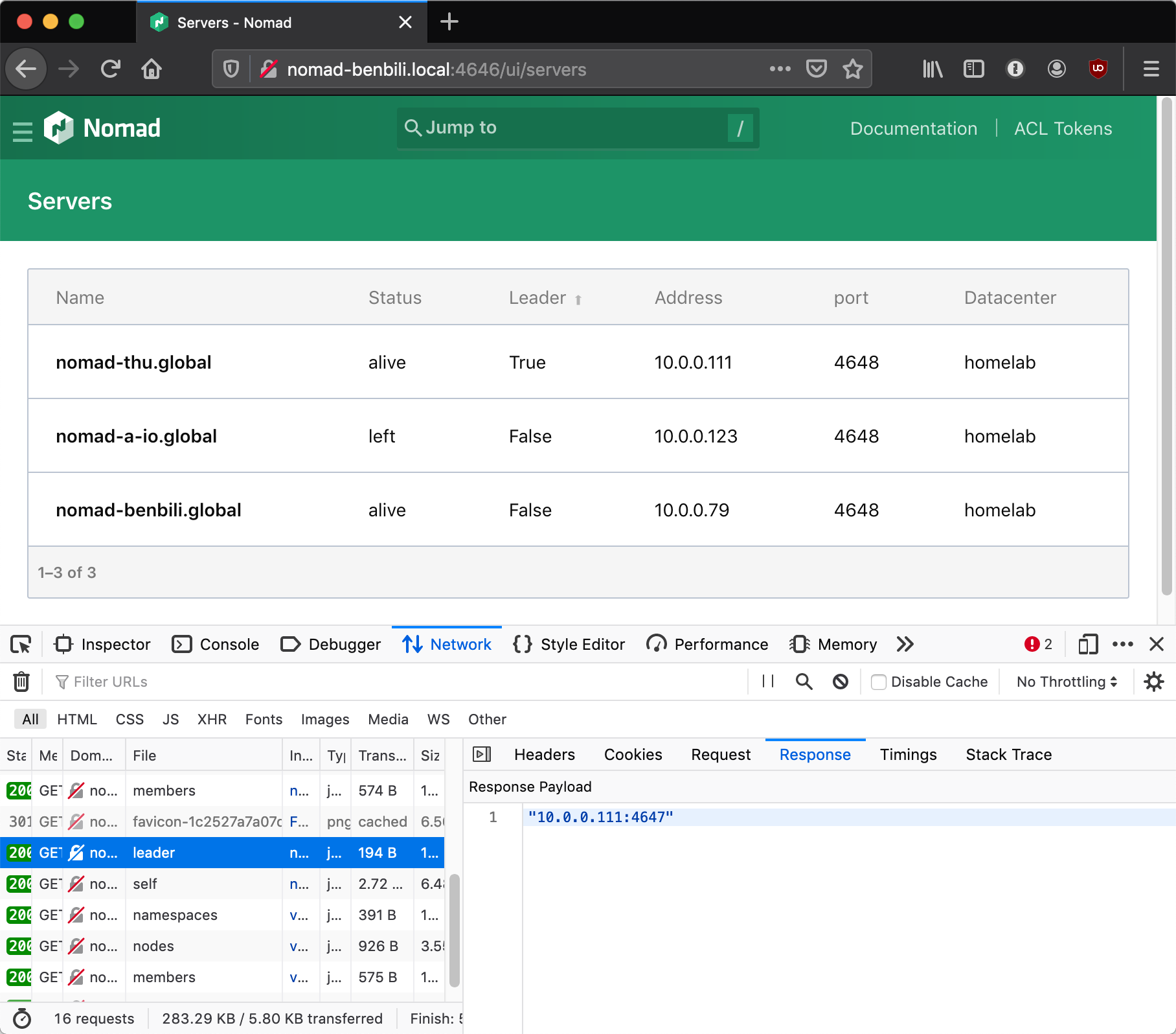The height and width of the screenshot is (1034, 1176).
Task: Open network request search with magnifier icon
Action: [804, 682]
